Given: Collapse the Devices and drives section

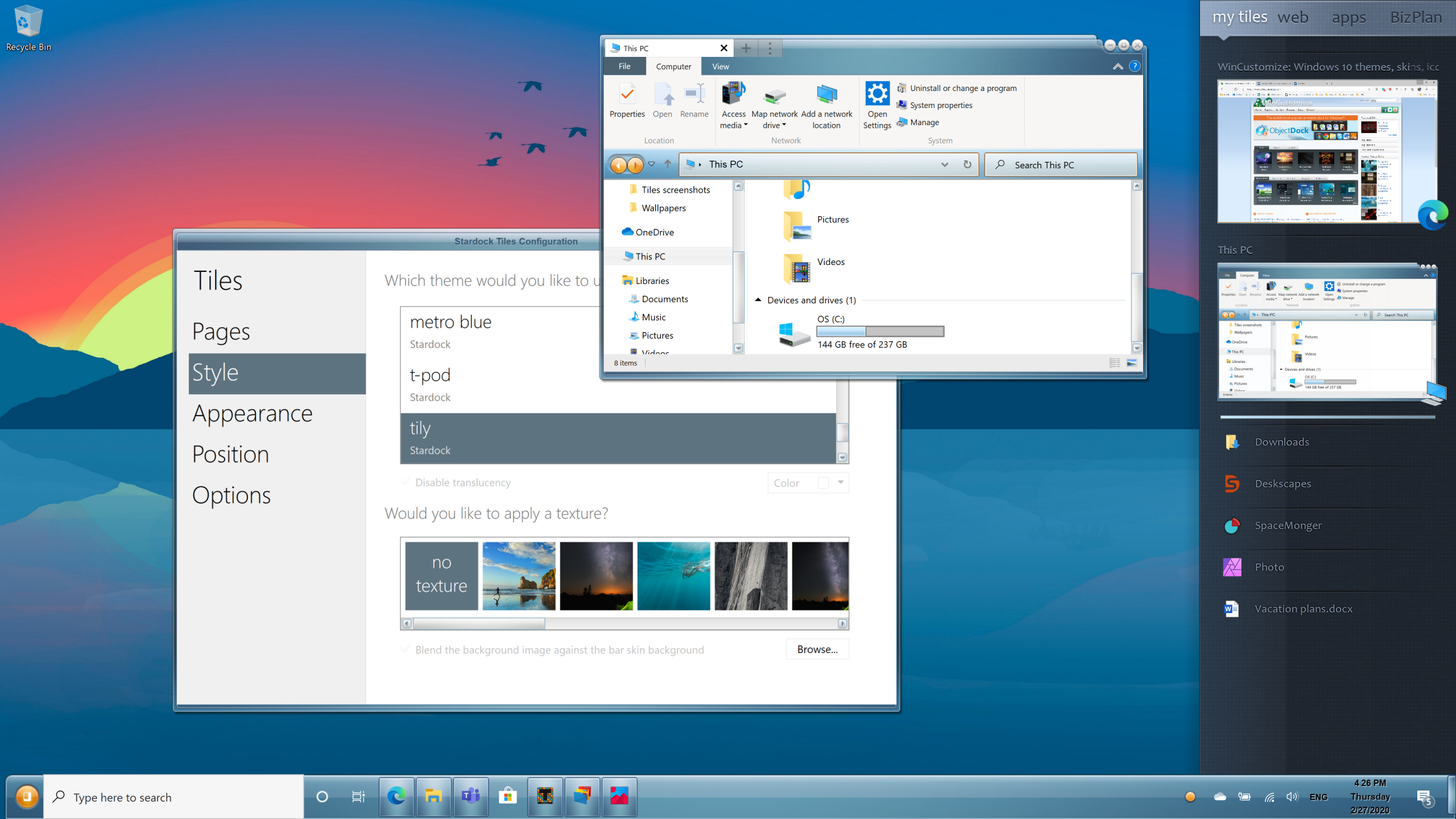Looking at the screenshot, I should click(x=758, y=300).
